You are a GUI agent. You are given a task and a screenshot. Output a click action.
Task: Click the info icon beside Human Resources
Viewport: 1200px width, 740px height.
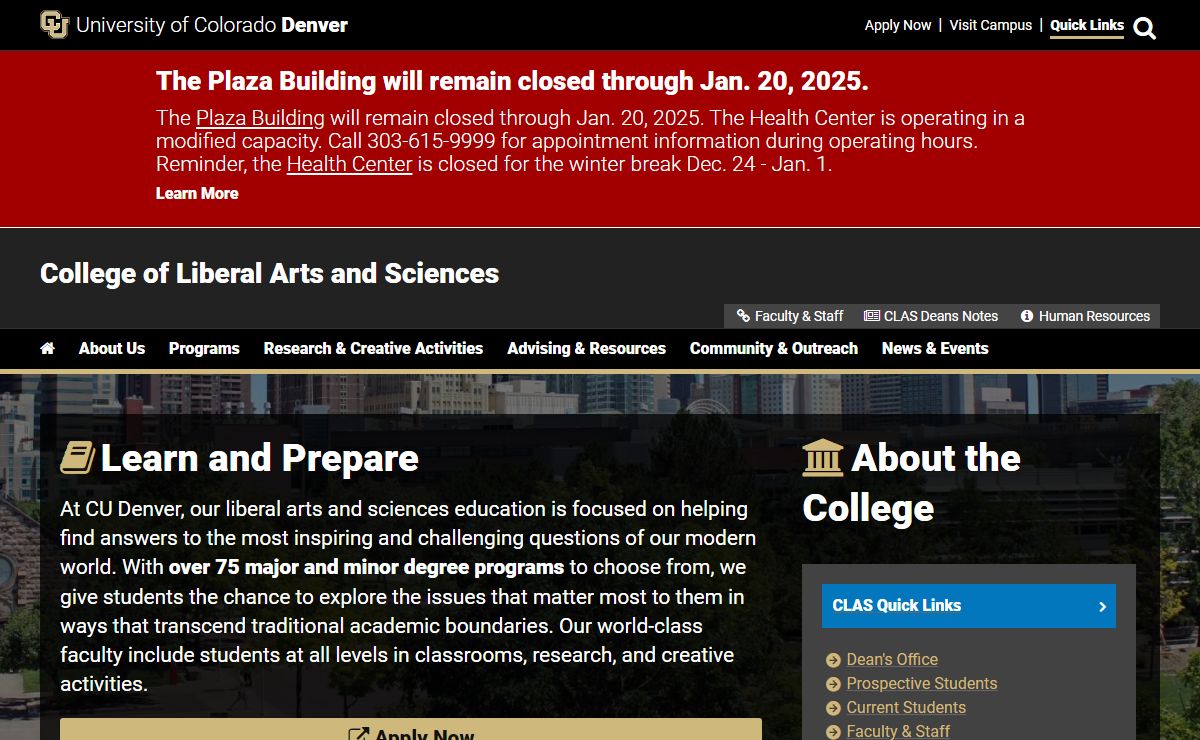[x=1027, y=316]
